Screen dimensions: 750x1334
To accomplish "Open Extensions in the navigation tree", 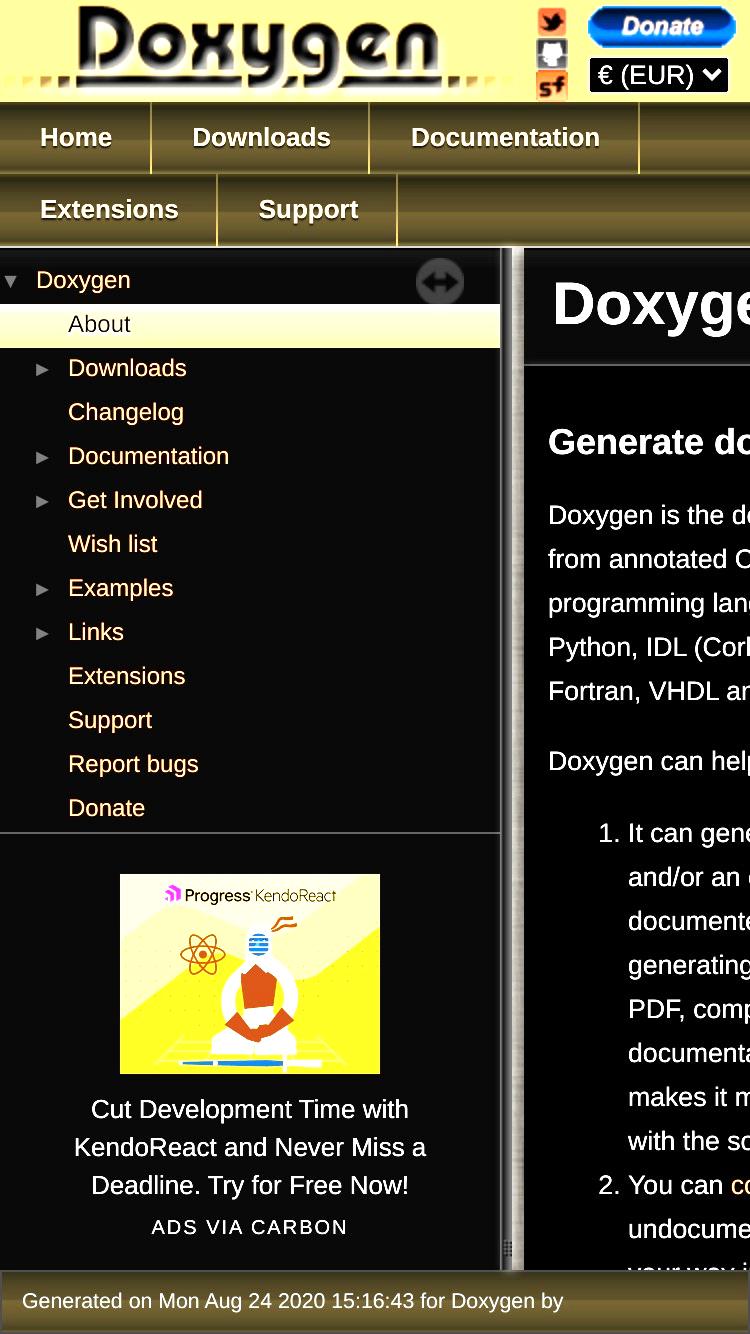I will click(x=126, y=676).
